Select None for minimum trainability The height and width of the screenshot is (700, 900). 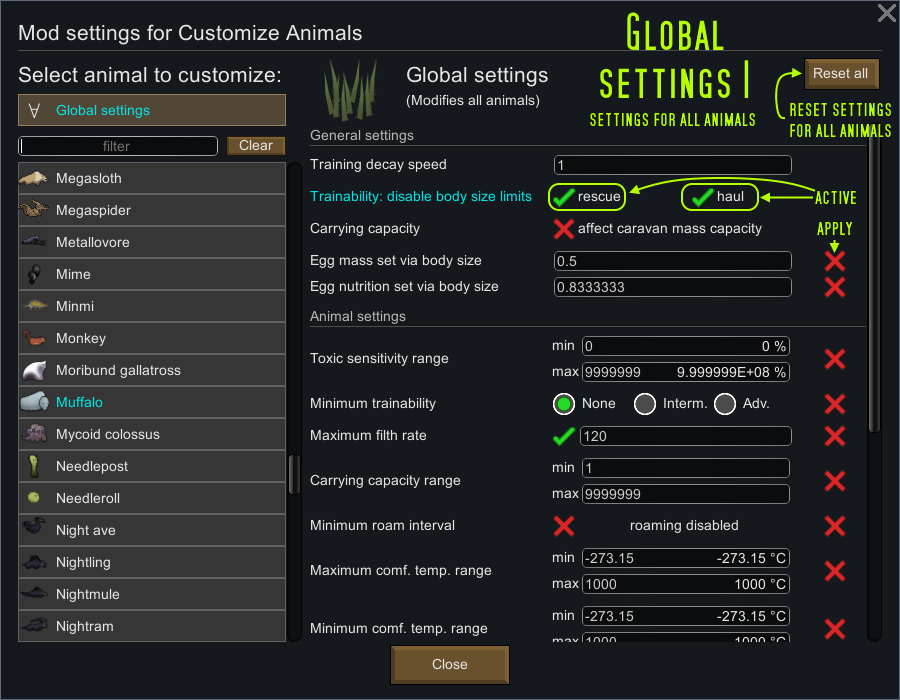564,404
